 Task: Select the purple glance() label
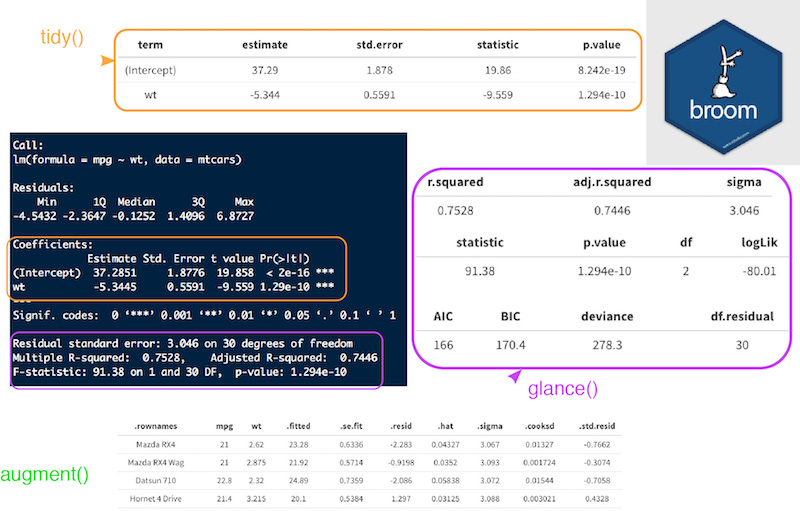[x=562, y=391]
